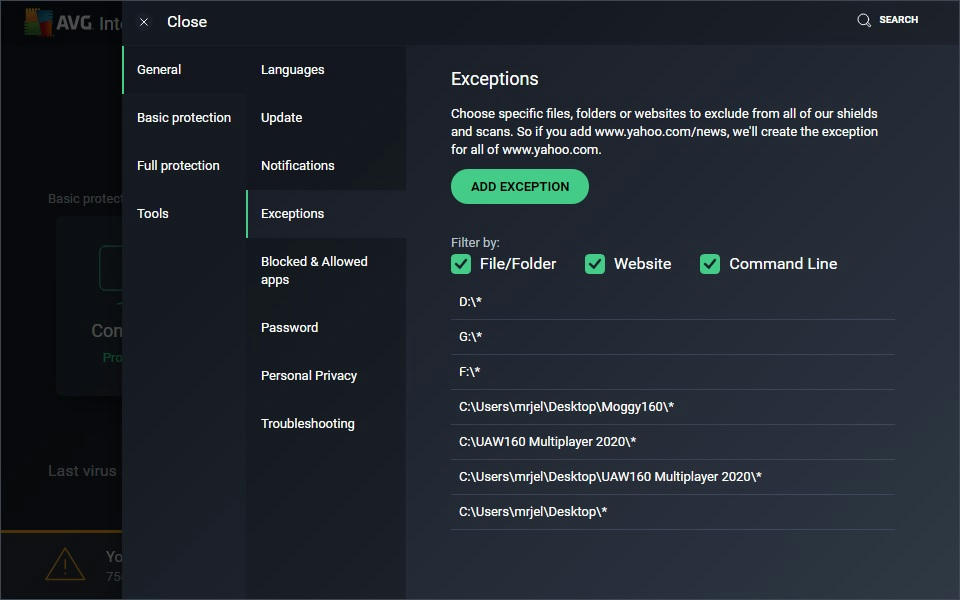Click the SEARCH label
Image resolution: width=960 pixels, height=600 pixels.
pyautogui.click(x=898, y=20)
